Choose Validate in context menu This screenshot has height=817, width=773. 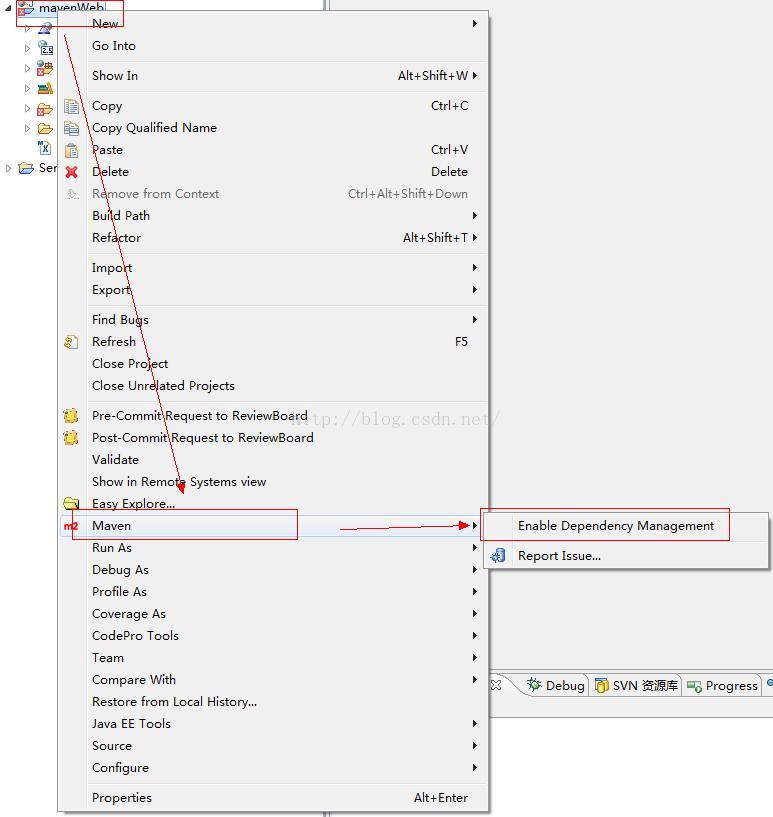[x=115, y=460]
